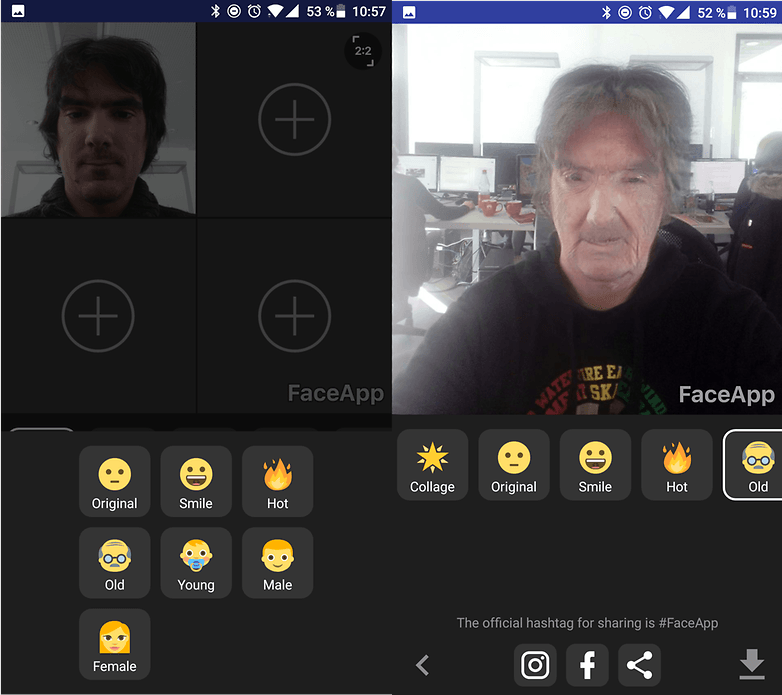782x695 pixels.
Task: Tap the original face thumbnail in the collage
Action: click(x=98, y=120)
